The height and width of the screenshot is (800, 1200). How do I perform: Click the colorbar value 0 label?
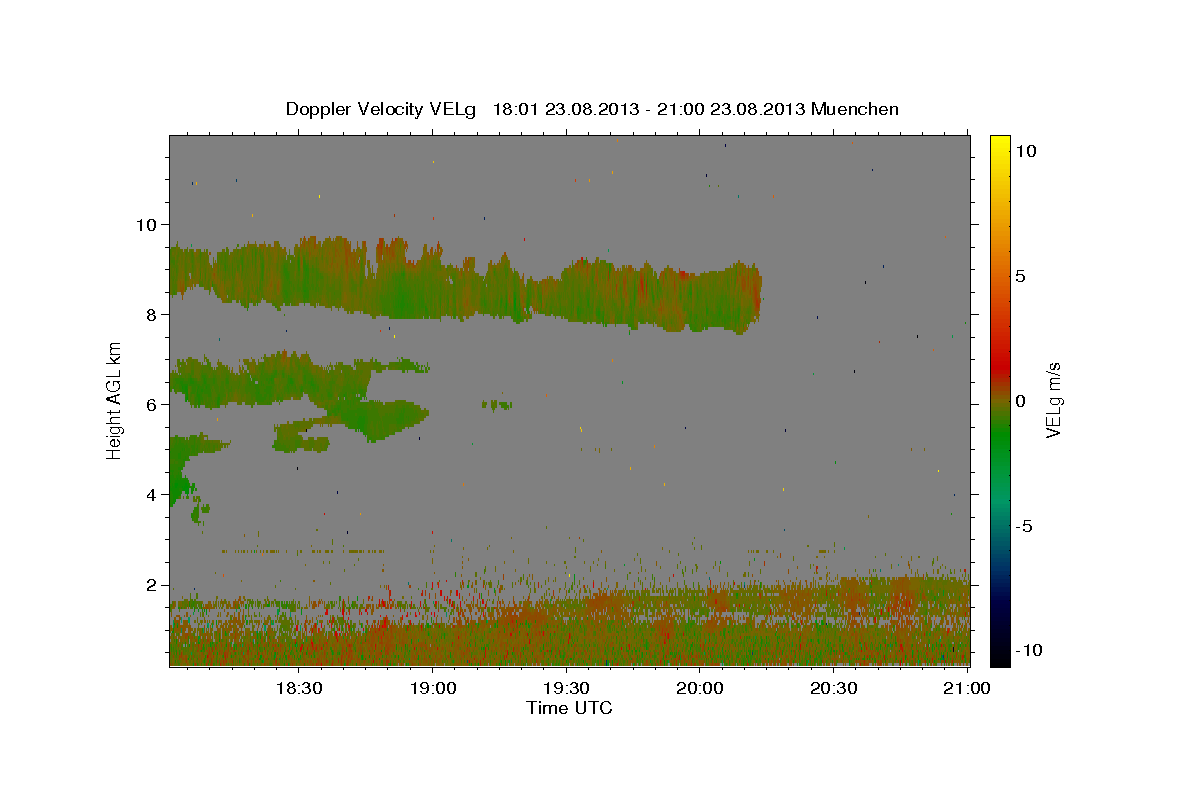(1021, 401)
